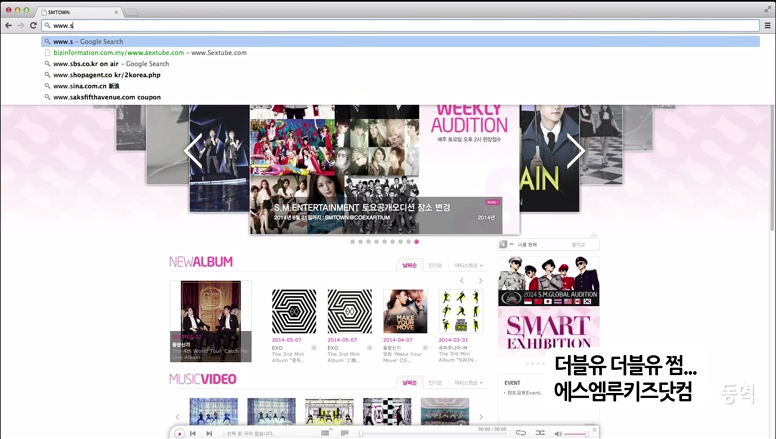
Task: Open the checkerboard music video thumbnail
Action: coord(387,411)
